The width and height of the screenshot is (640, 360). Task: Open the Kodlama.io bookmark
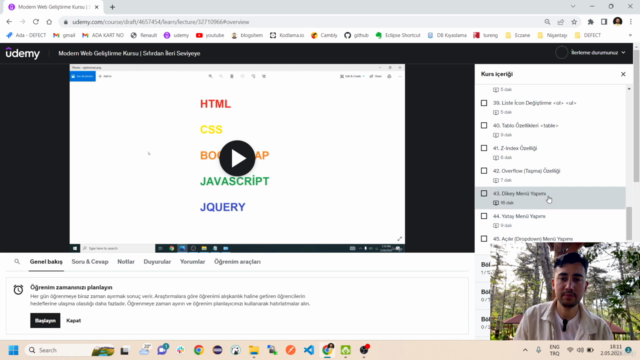[x=287, y=35]
